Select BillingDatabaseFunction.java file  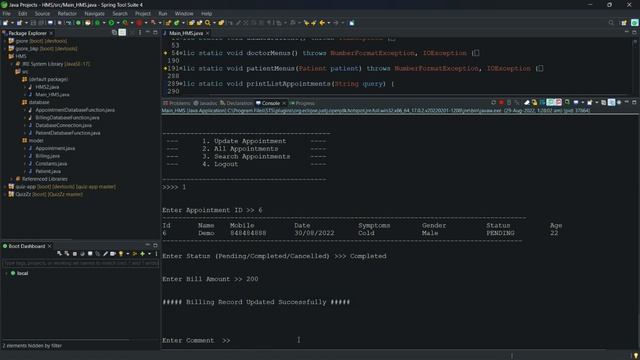67,118
